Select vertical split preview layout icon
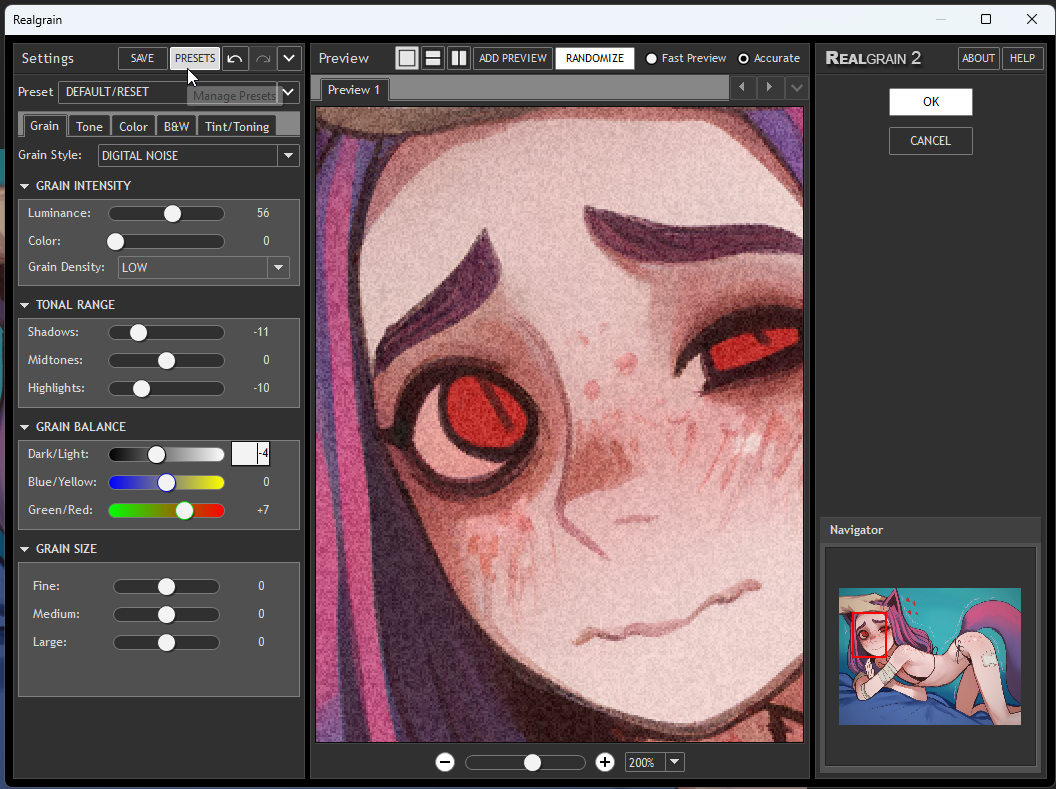1056x789 pixels. coord(459,59)
